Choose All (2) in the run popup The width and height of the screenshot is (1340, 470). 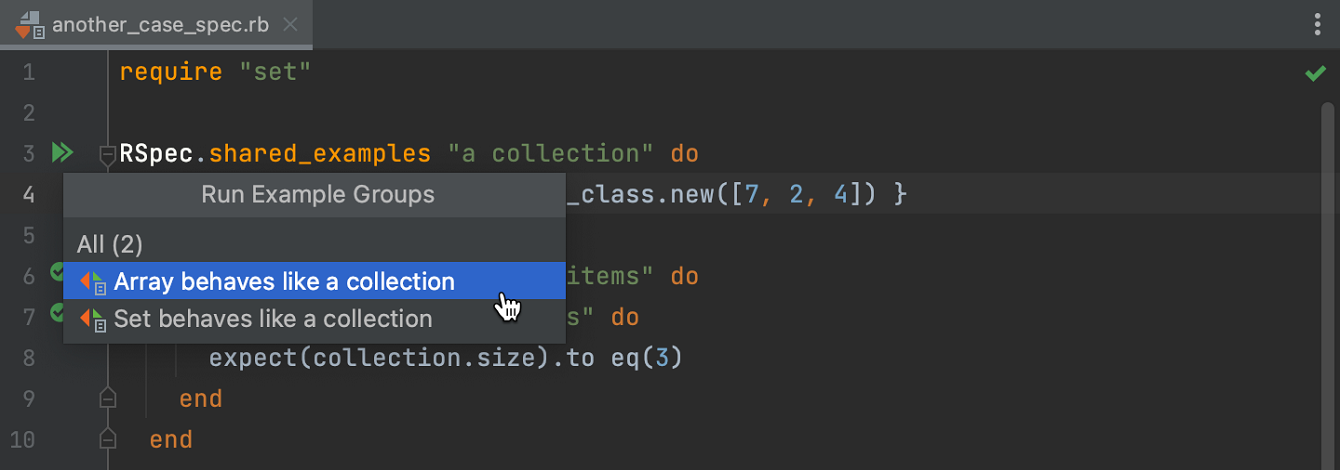[110, 244]
